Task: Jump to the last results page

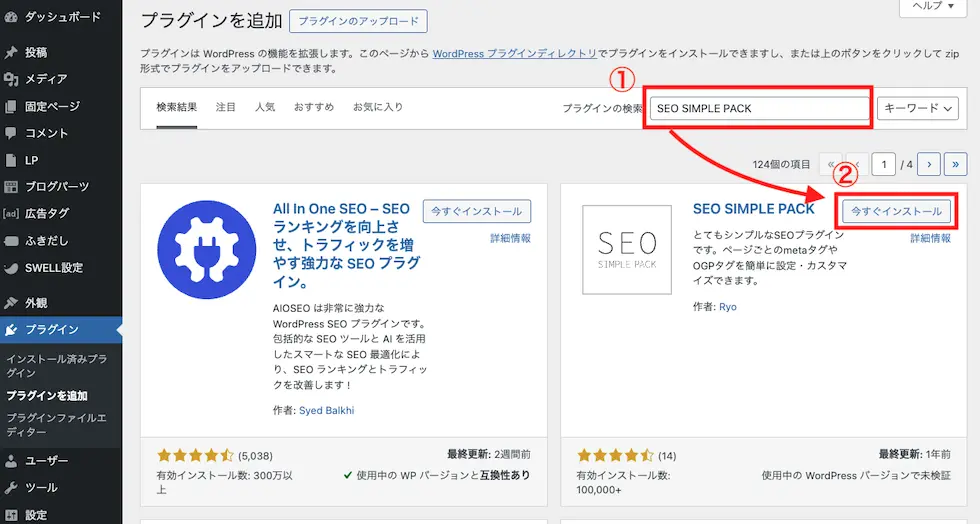Action: 956,164
